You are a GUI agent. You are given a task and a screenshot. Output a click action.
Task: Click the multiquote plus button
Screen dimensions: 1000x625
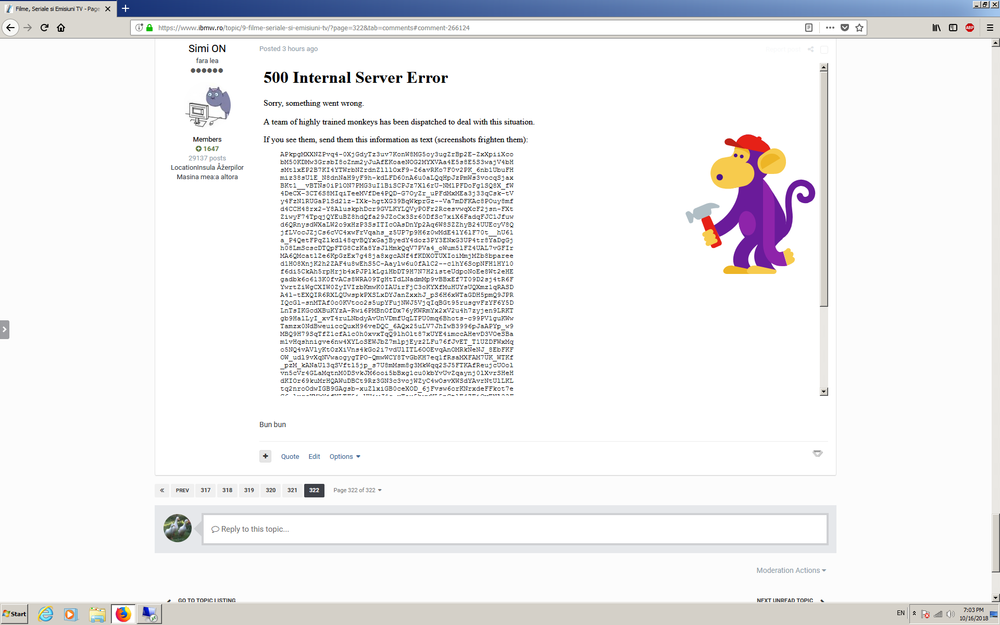click(265, 456)
